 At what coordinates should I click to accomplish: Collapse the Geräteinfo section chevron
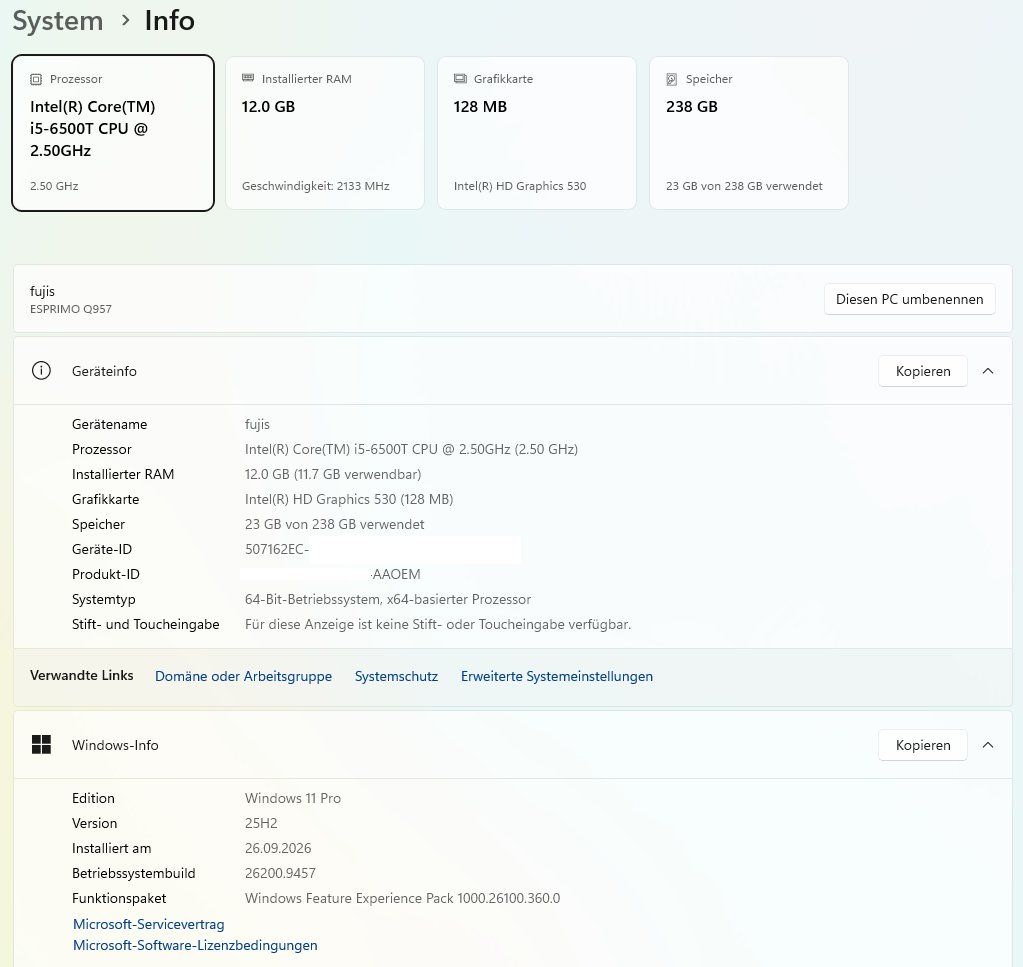[x=988, y=371]
